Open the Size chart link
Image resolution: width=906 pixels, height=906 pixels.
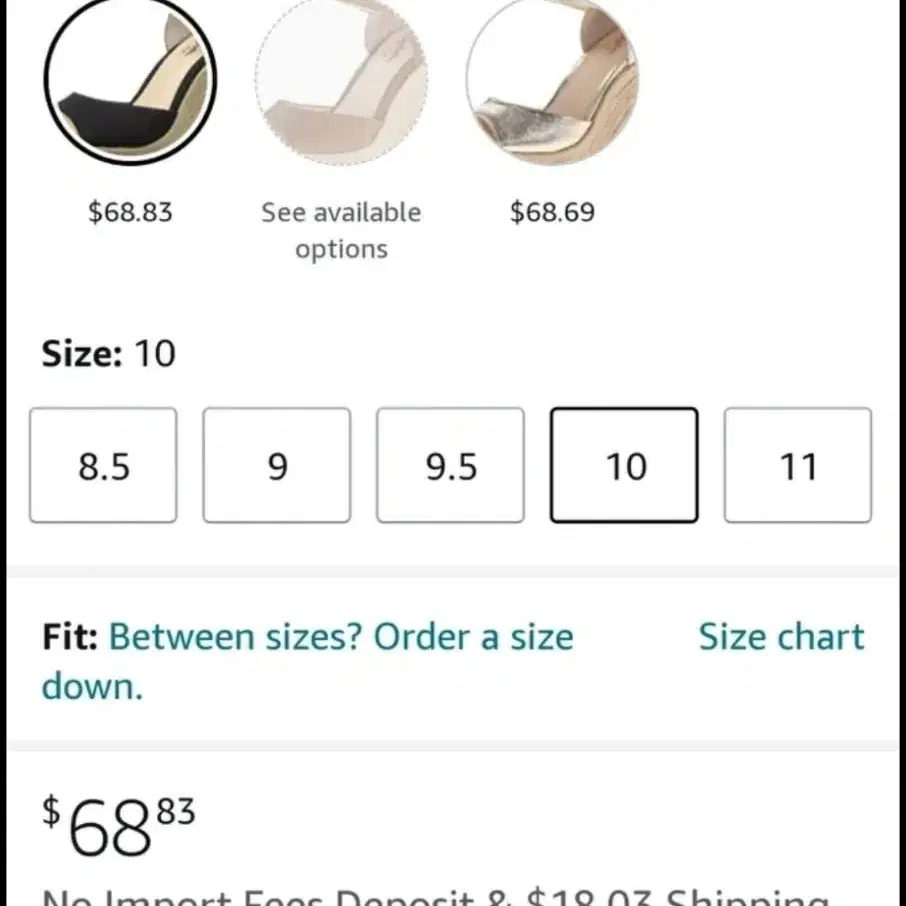pos(781,637)
